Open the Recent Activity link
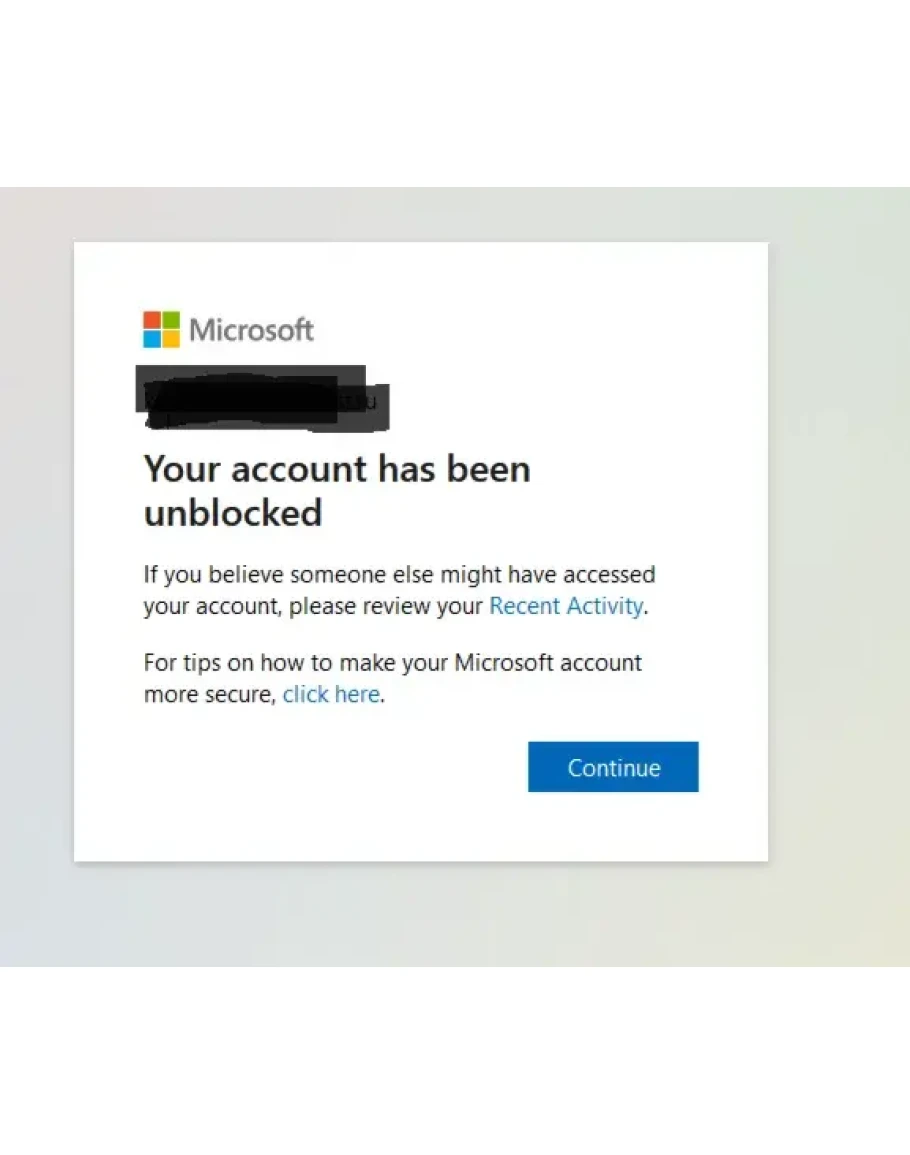Viewport: 910px width, 1155px height. pyautogui.click(x=565, y=606)
